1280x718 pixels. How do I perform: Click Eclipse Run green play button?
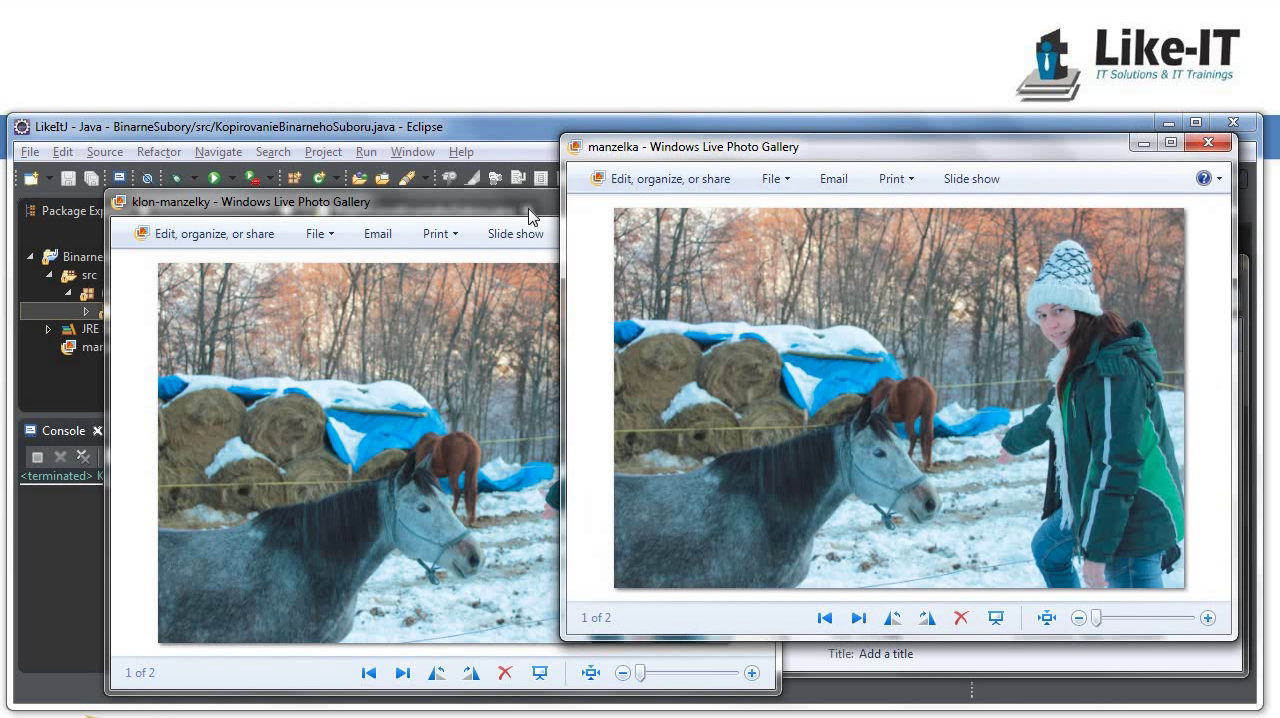click(213, 178)
